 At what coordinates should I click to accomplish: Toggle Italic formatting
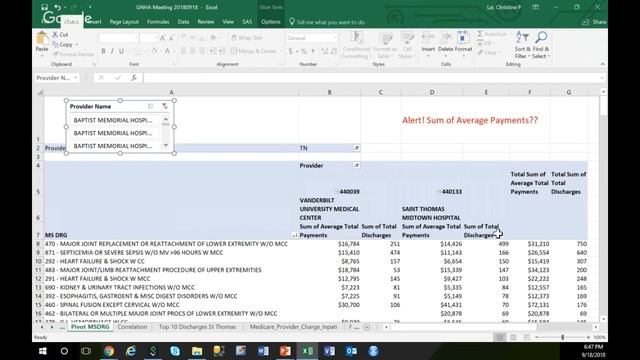(x=112, y=51)
